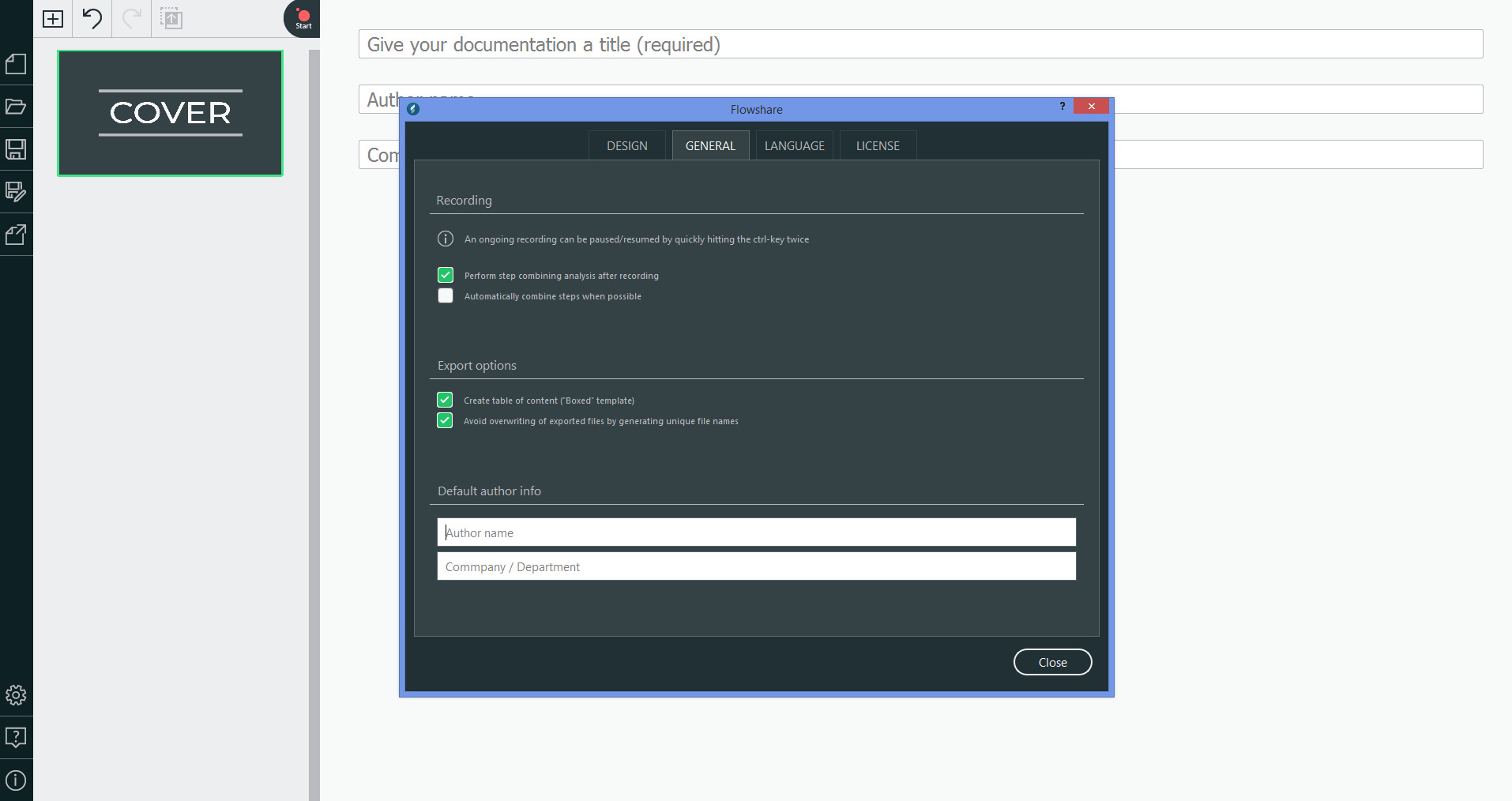Viewport: 1512px width, 801px height.
Task: Select the COVER slide thumbnail
Action: pyautogui.click(x=170, y=113)
